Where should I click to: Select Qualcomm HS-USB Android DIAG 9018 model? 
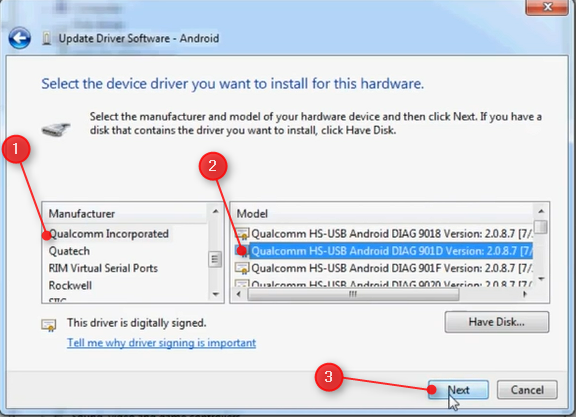tap(392, 234)
